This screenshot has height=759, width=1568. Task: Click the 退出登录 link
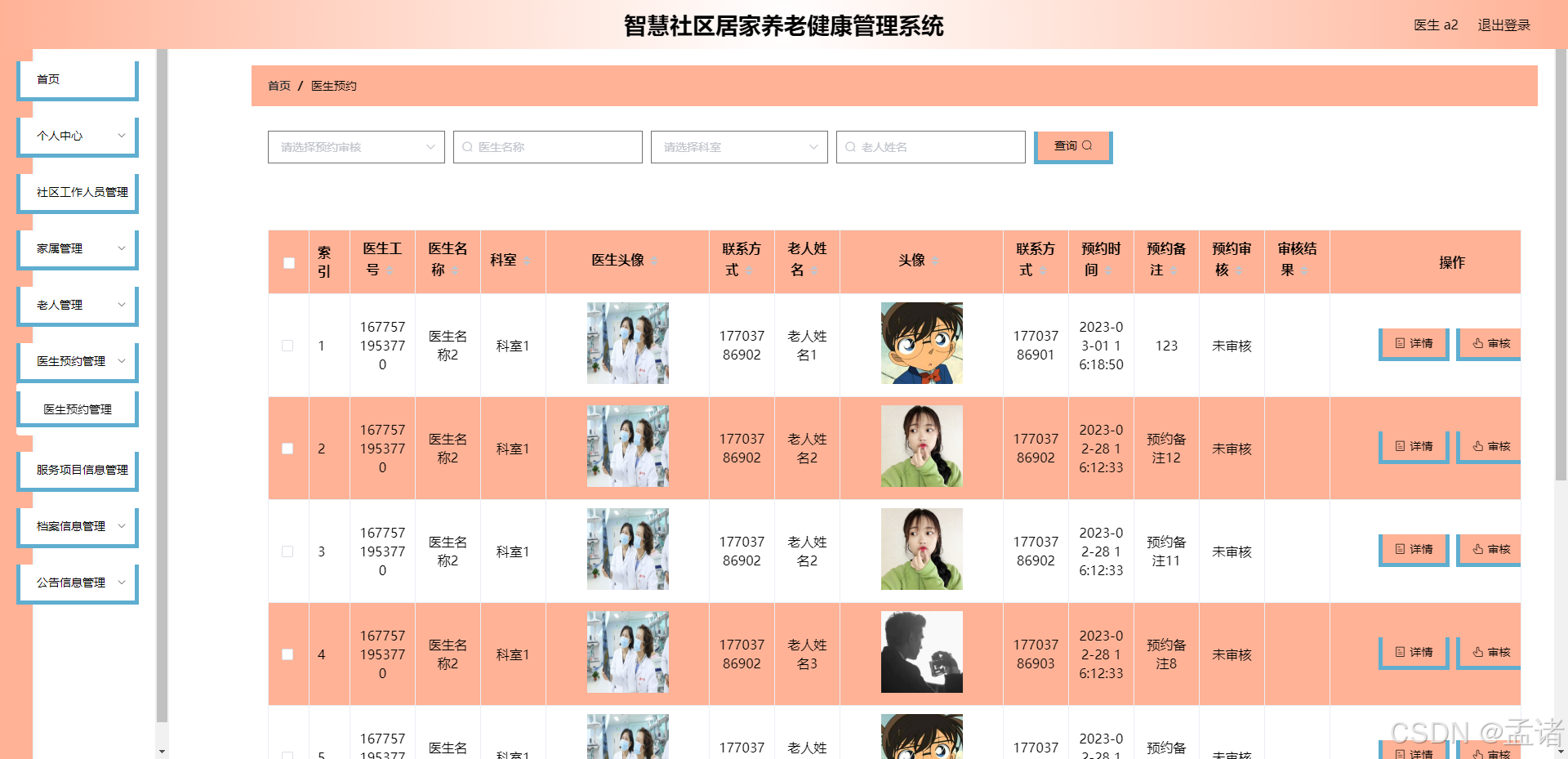(x=1503, y=25)
